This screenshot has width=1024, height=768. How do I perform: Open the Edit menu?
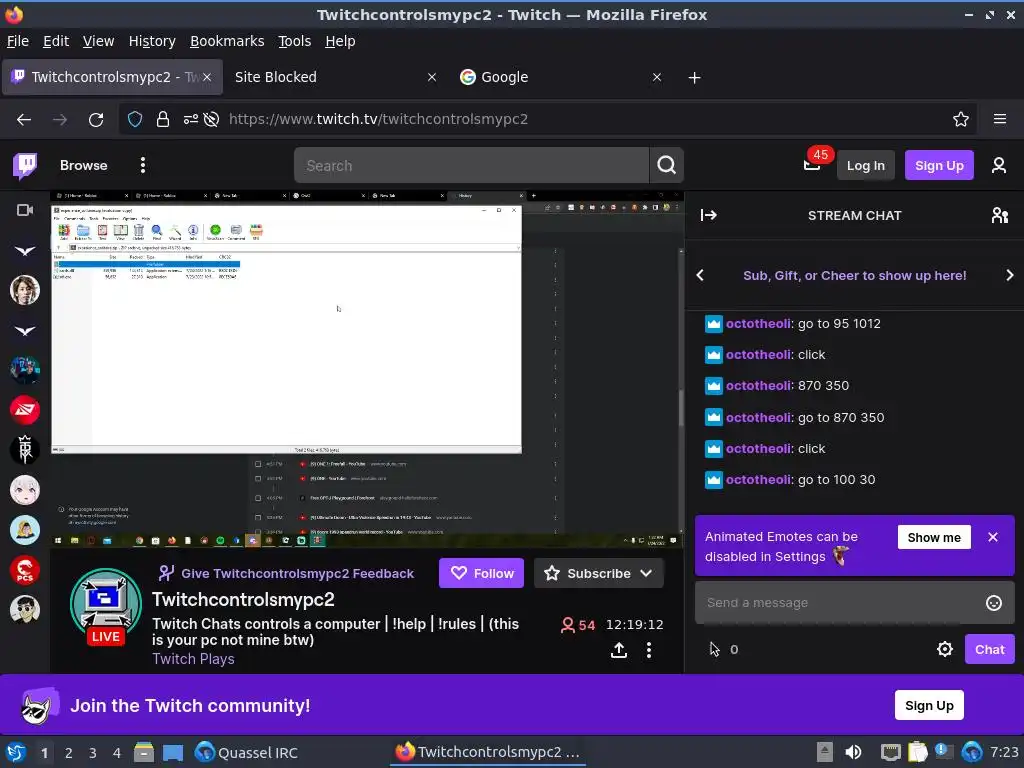[x=56, y=41]
